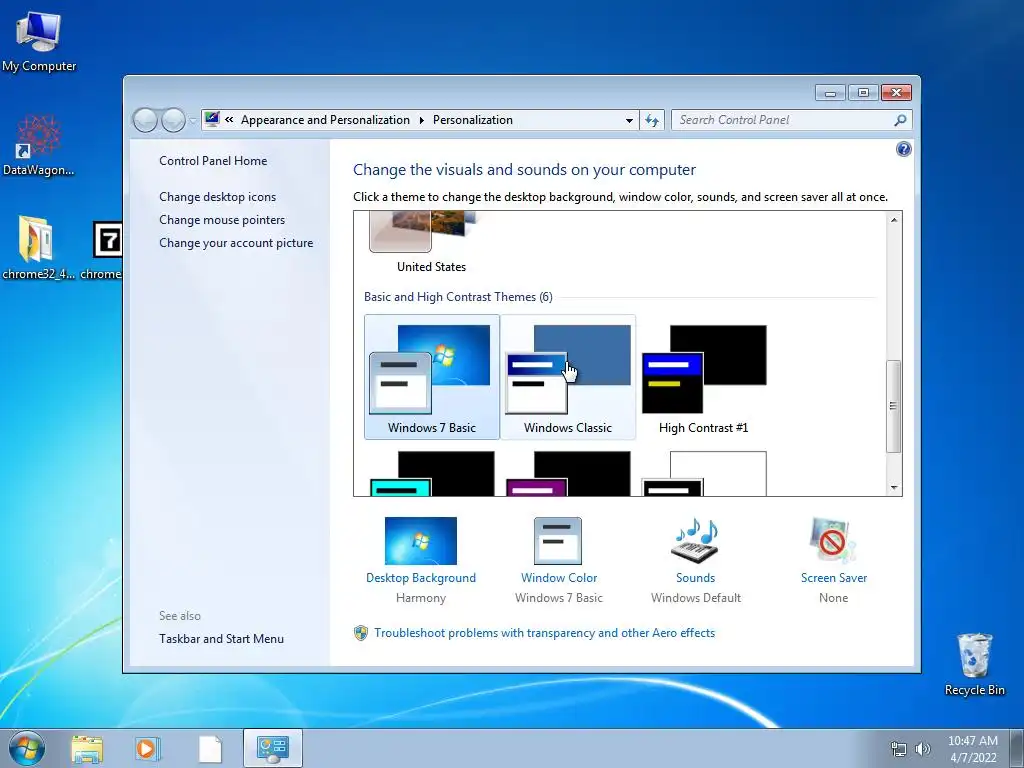Select the chrome32_4 folder on desktop
Image resolution: width=1024 pixels, height=768 pixels.
tap(38, 248)
